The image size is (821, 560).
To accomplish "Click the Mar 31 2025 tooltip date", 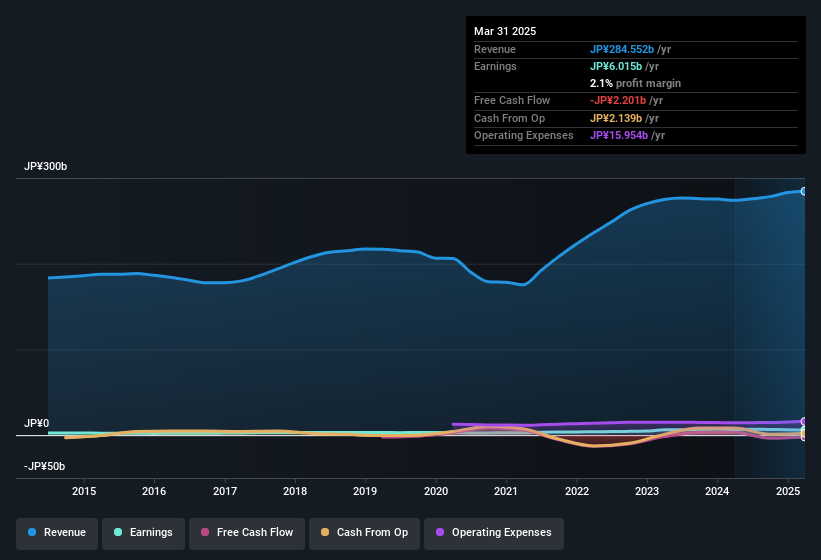I will point(505,31).
